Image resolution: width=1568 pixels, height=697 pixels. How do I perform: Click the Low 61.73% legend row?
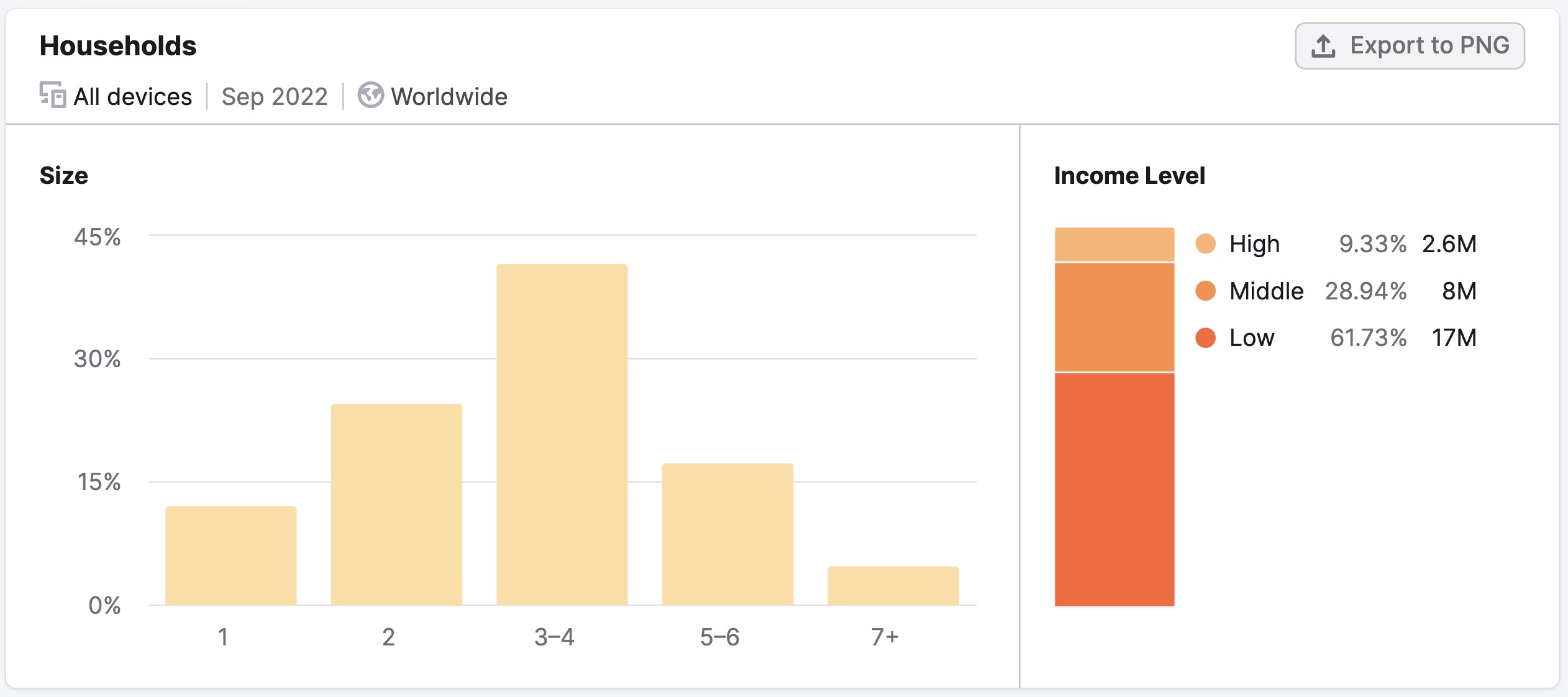(1336, 338)
